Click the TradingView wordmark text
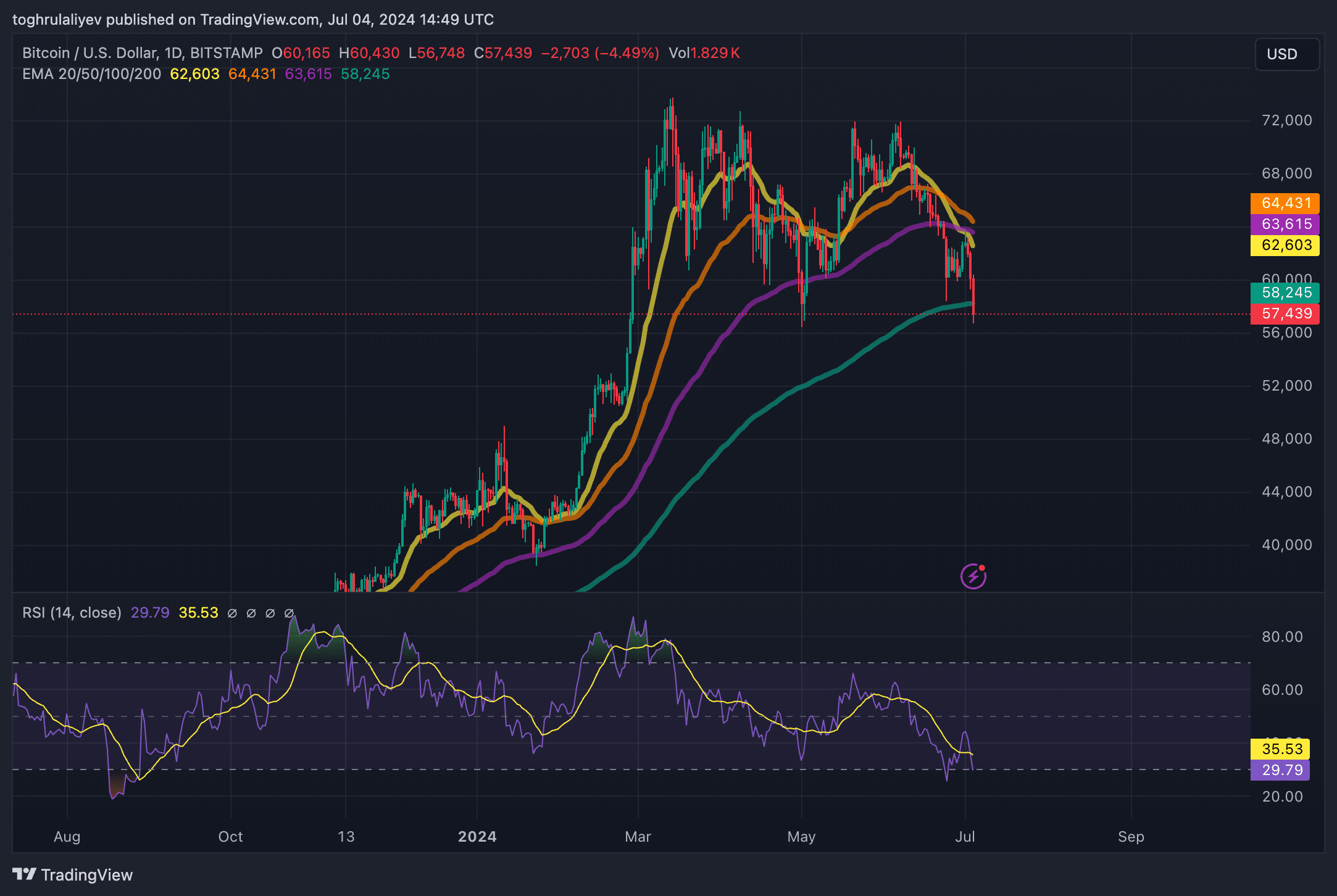 (x=87, y=875)
